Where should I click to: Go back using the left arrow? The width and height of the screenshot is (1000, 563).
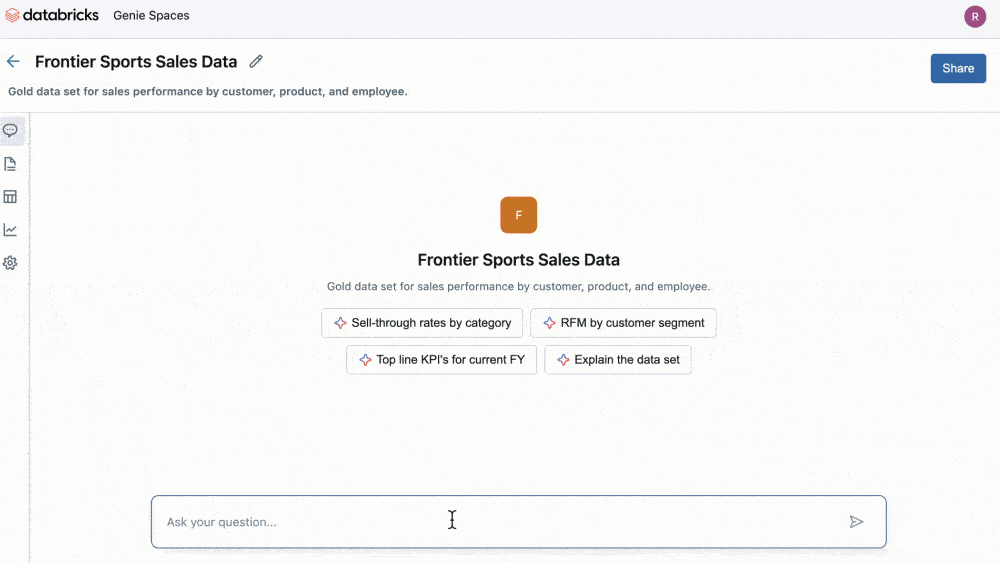[13, 62]
